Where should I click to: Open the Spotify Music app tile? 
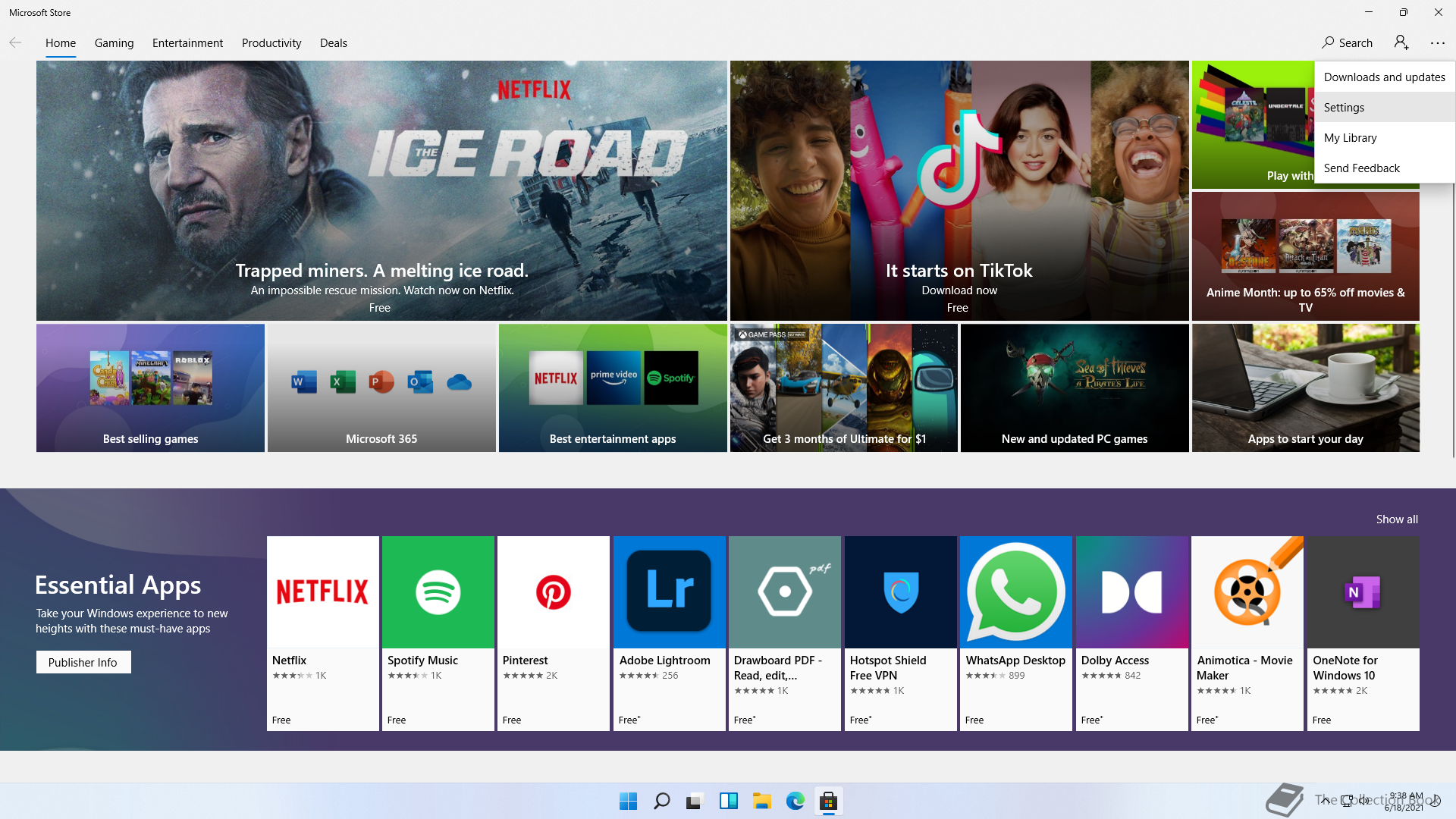pyautogui.click(x=438, y=633)
